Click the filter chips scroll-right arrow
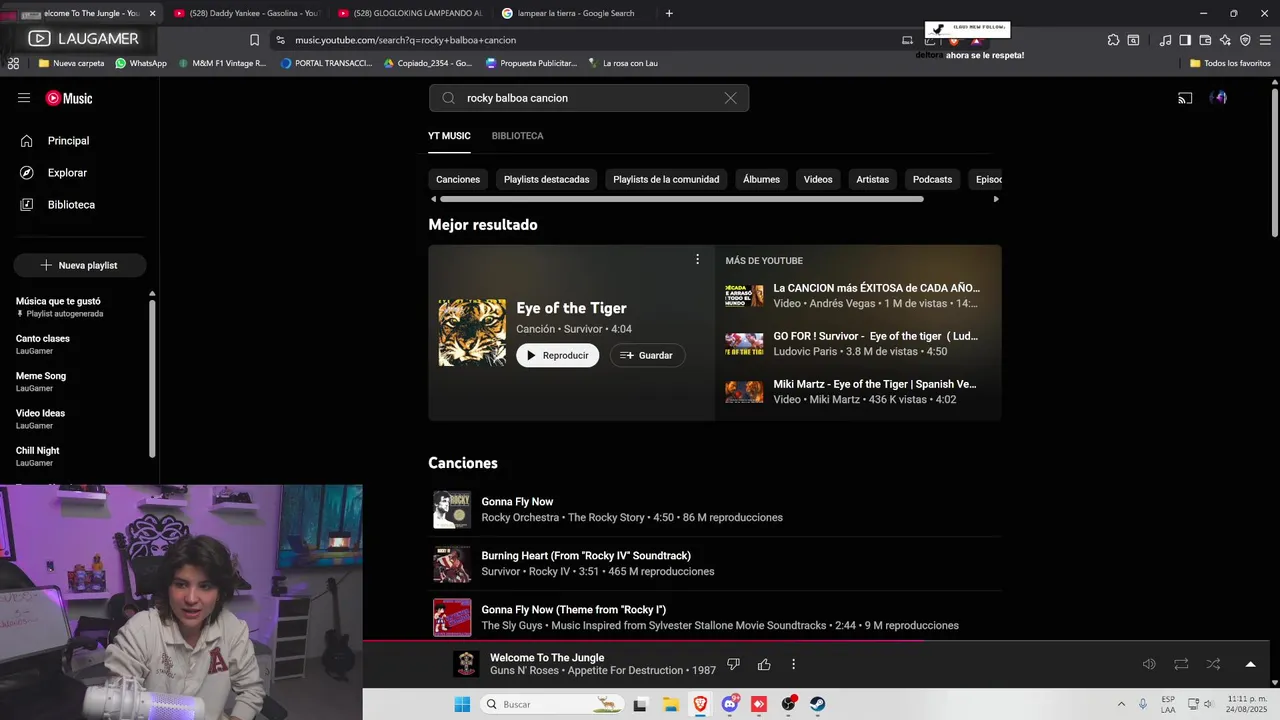This screenshot has height=720, width=1280. [x=995, y=199]
